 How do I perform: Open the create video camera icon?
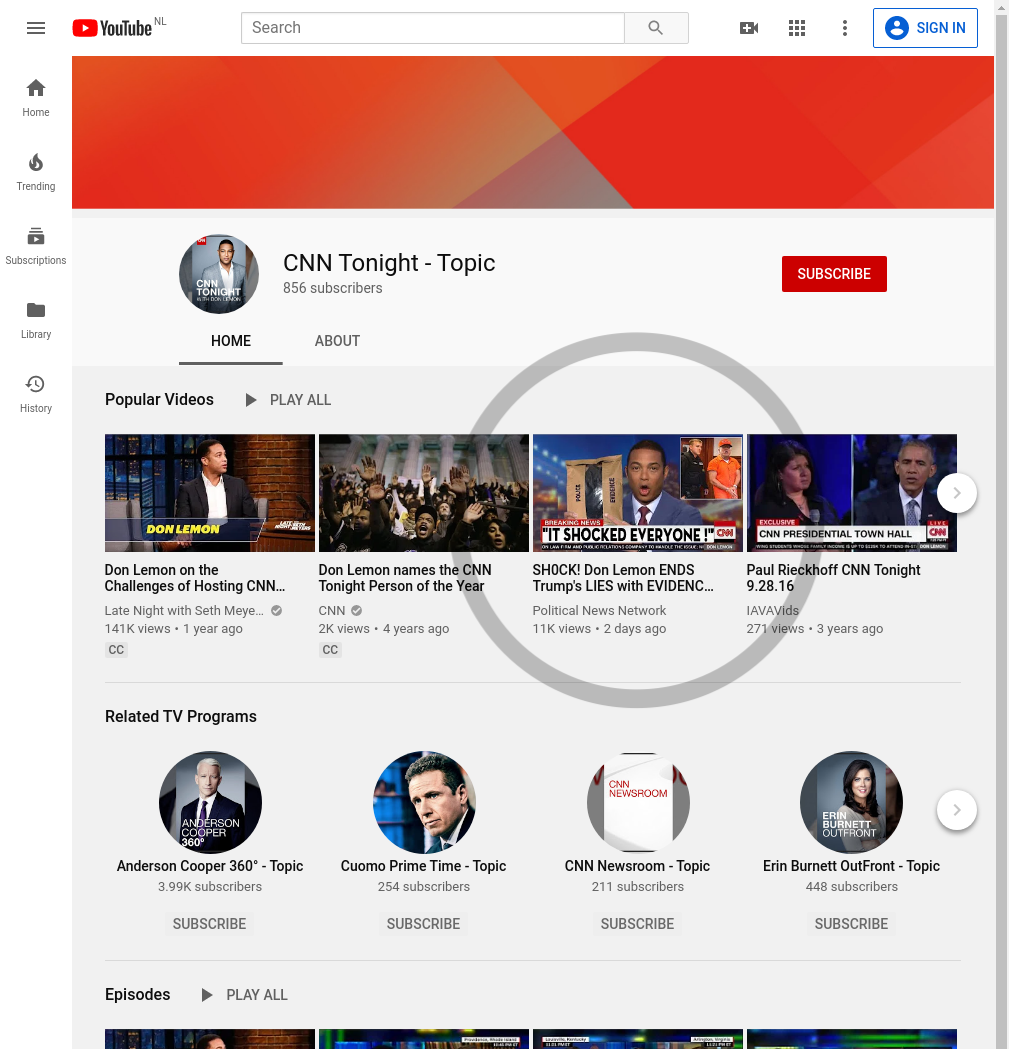click(x=749, y=28)
